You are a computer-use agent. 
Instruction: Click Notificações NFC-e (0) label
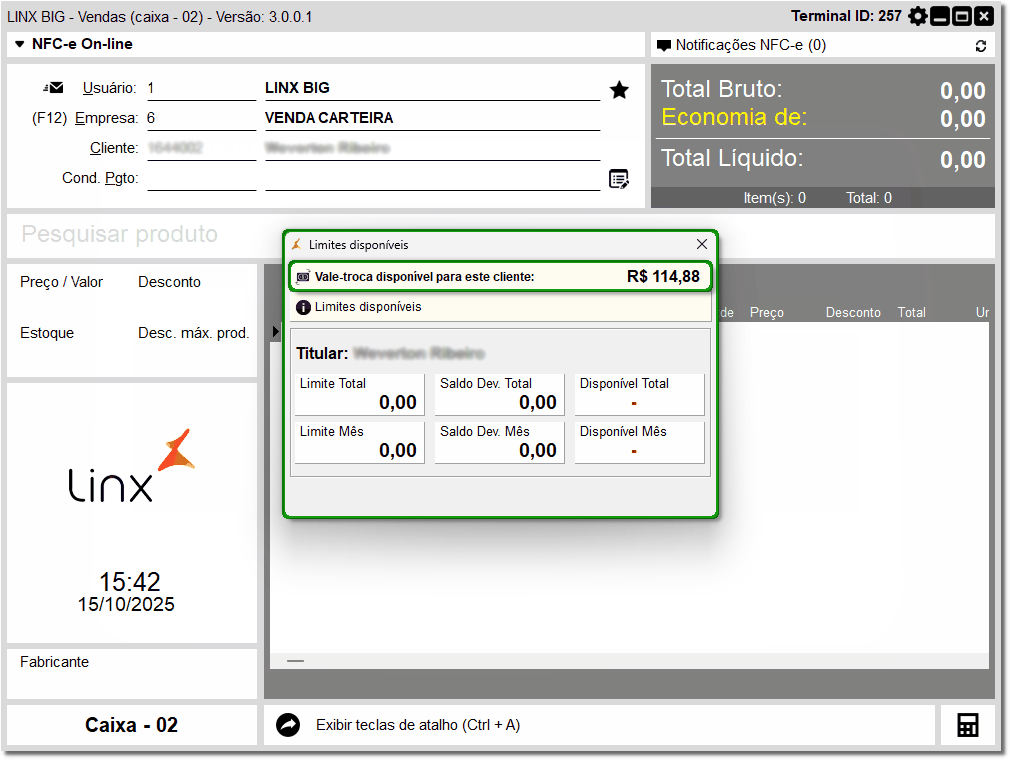(x=750, y=45)
